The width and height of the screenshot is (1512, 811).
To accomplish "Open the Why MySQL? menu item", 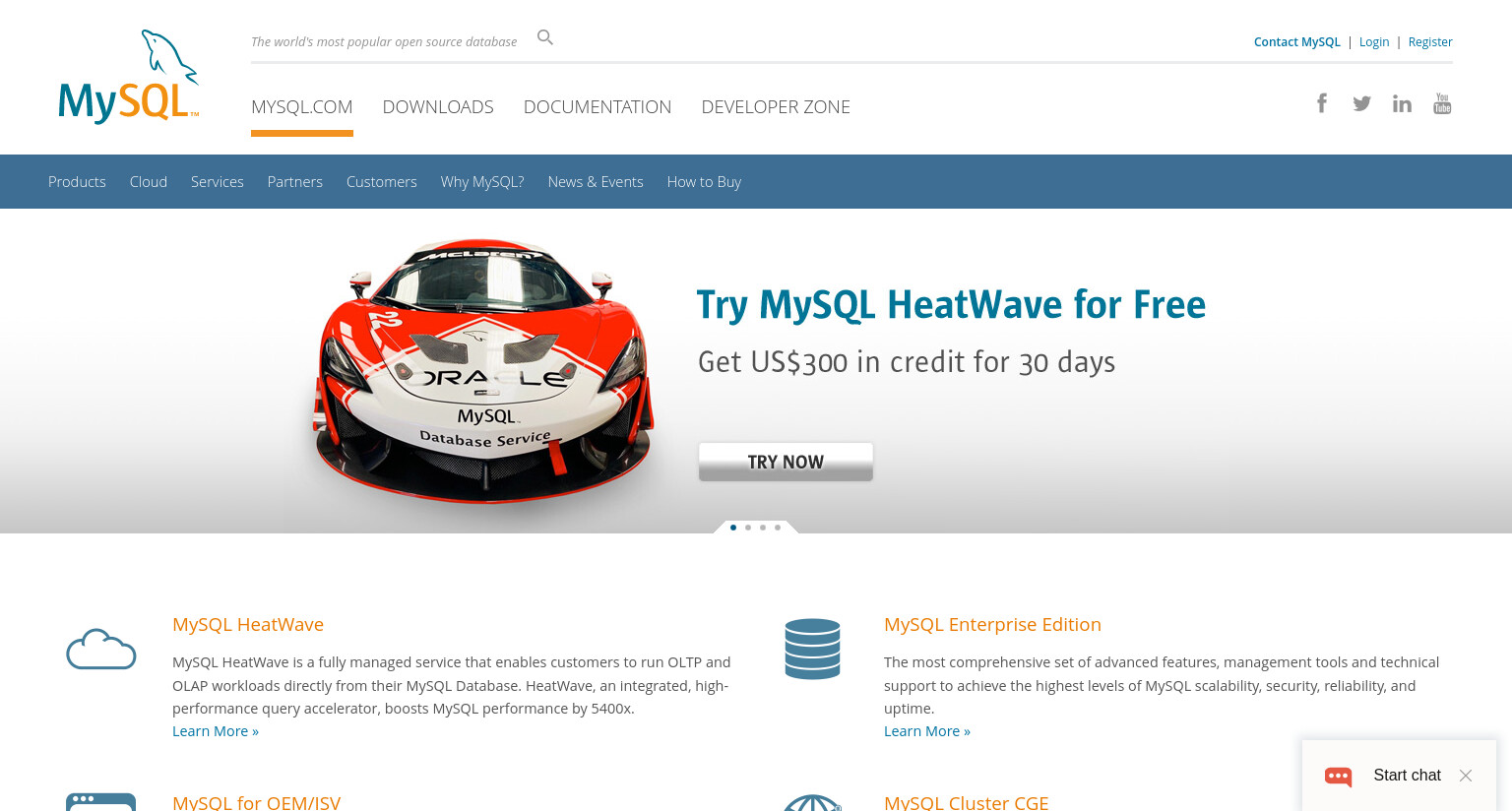I will (x=482, y=182).
